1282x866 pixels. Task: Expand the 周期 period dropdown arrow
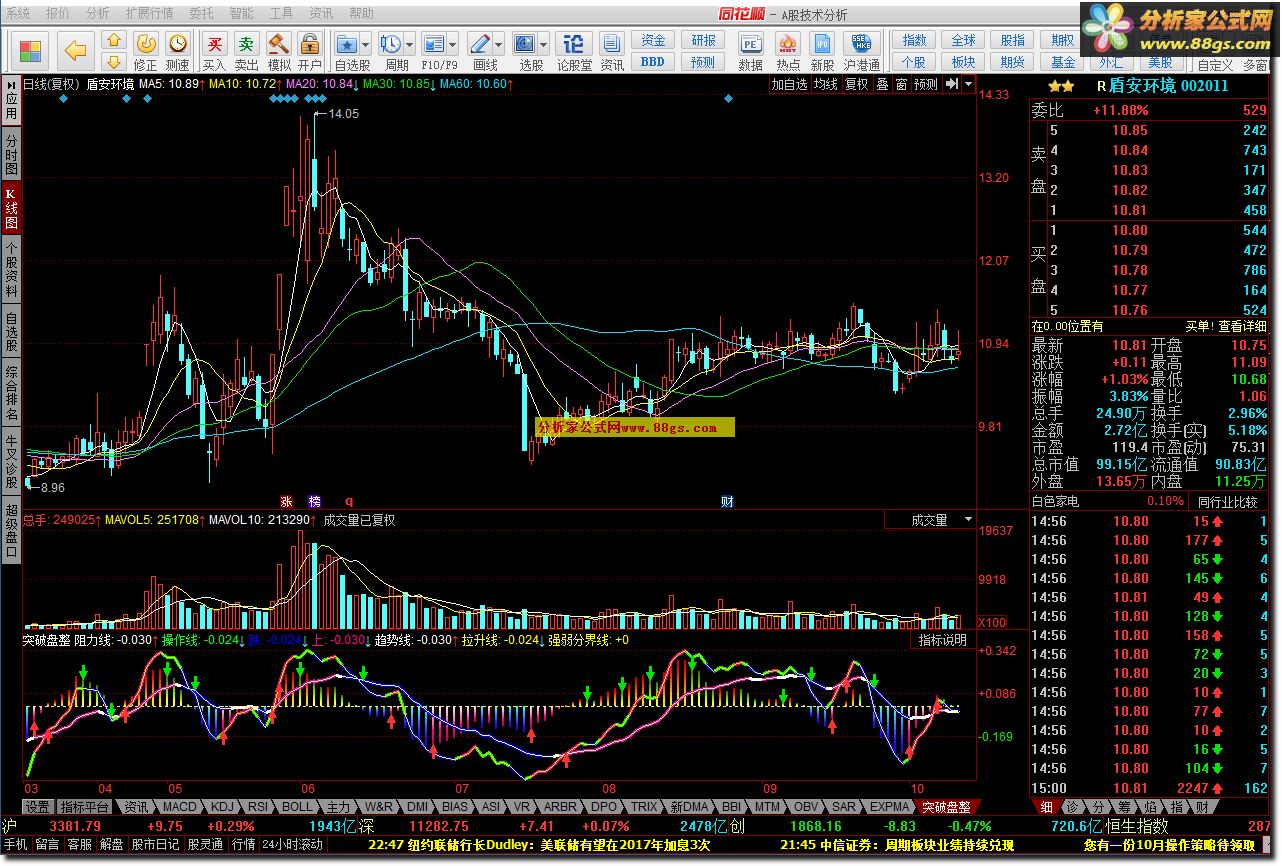[410, 44]
